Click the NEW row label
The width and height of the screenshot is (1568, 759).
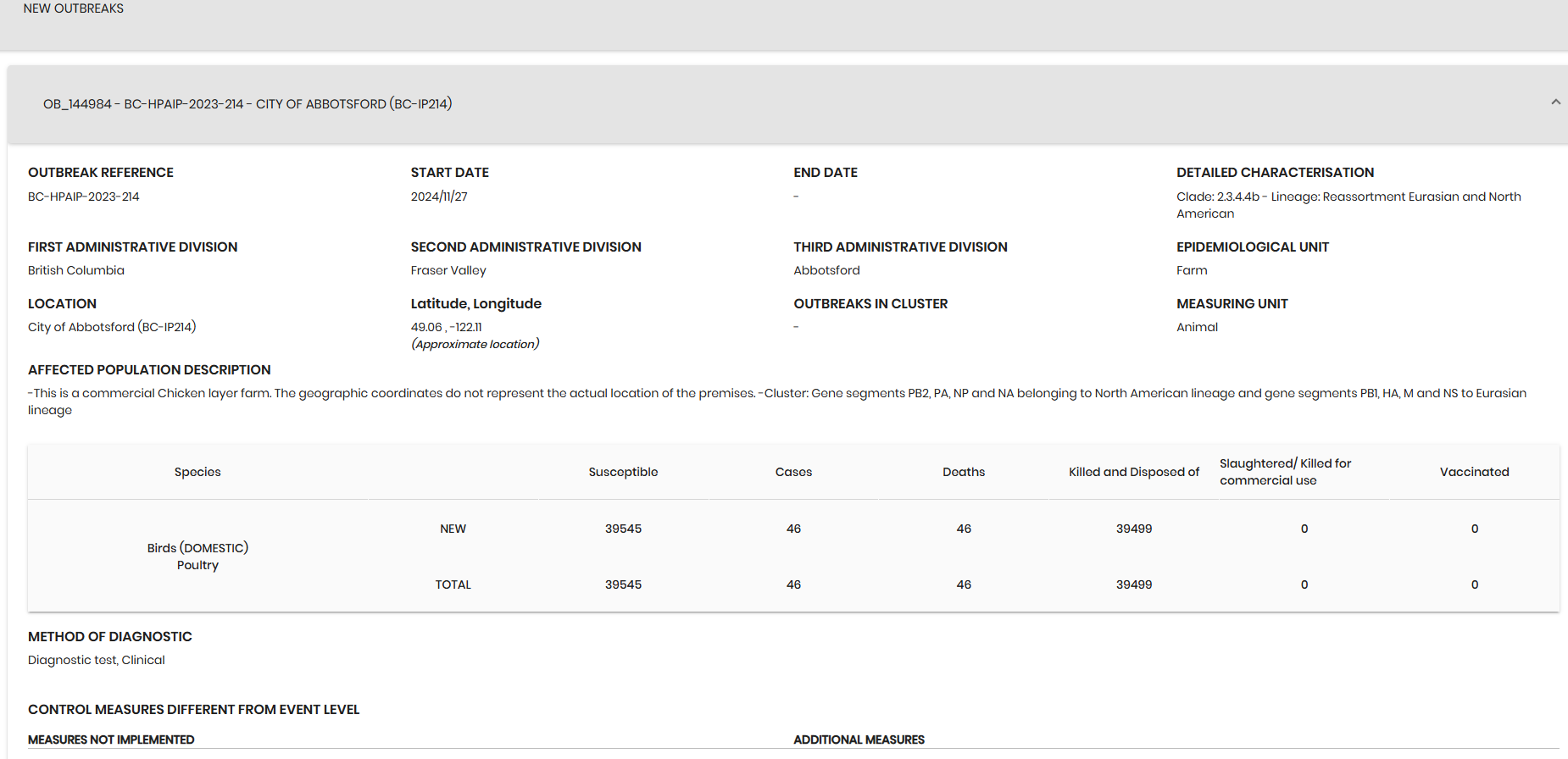click(453, 529)
